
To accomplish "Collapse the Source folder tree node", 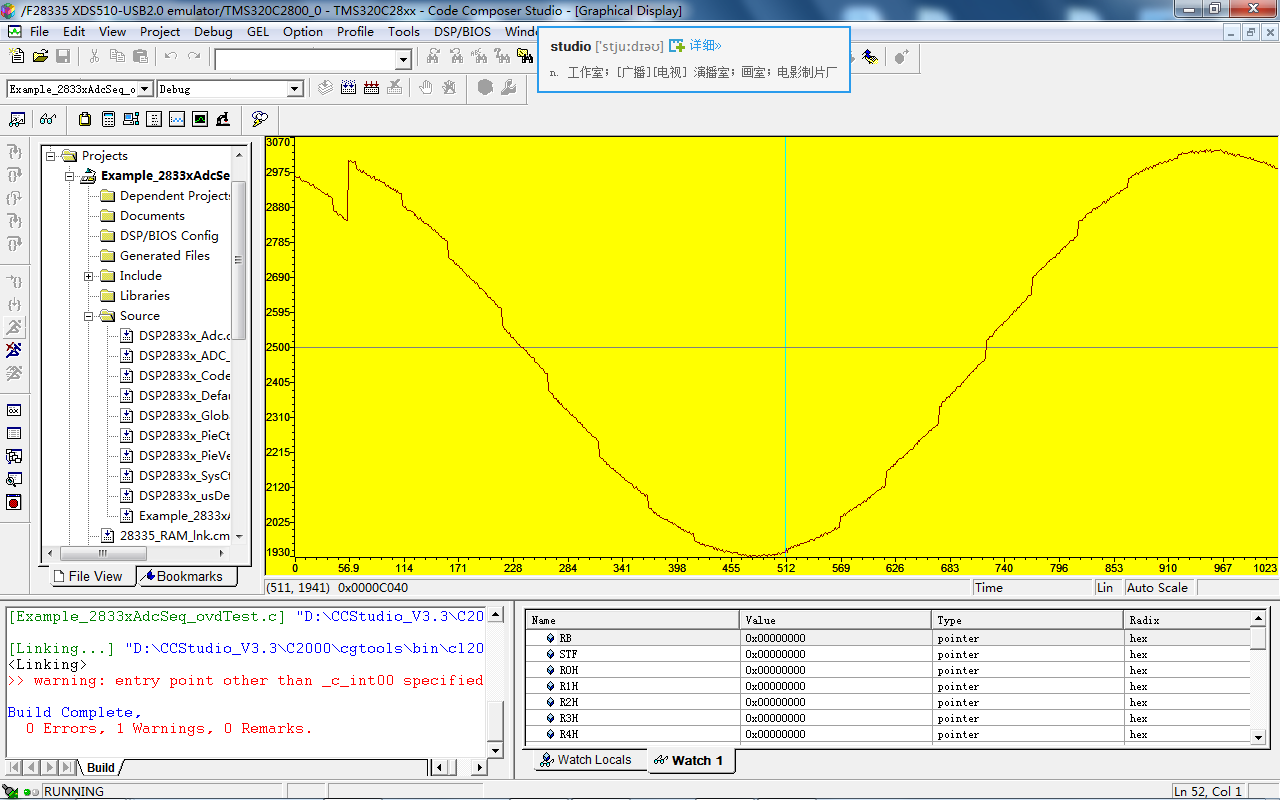I will [89, 316].
